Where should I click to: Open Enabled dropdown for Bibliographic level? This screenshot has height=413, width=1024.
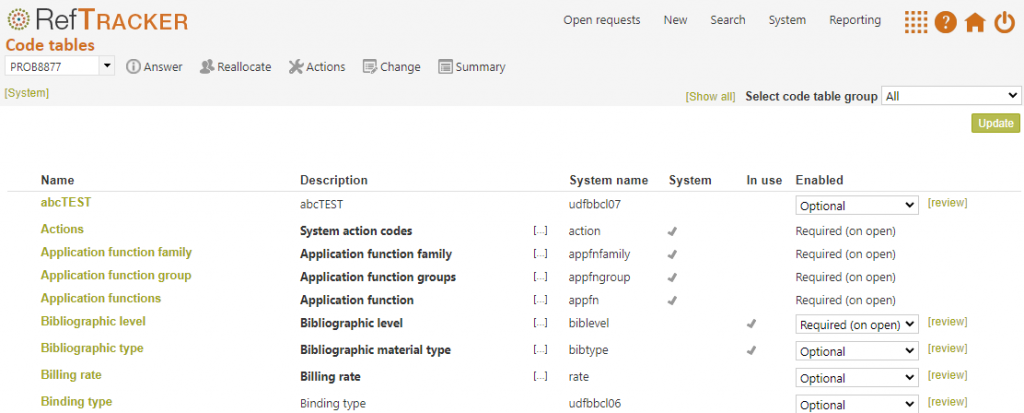(x=857, y=324)
